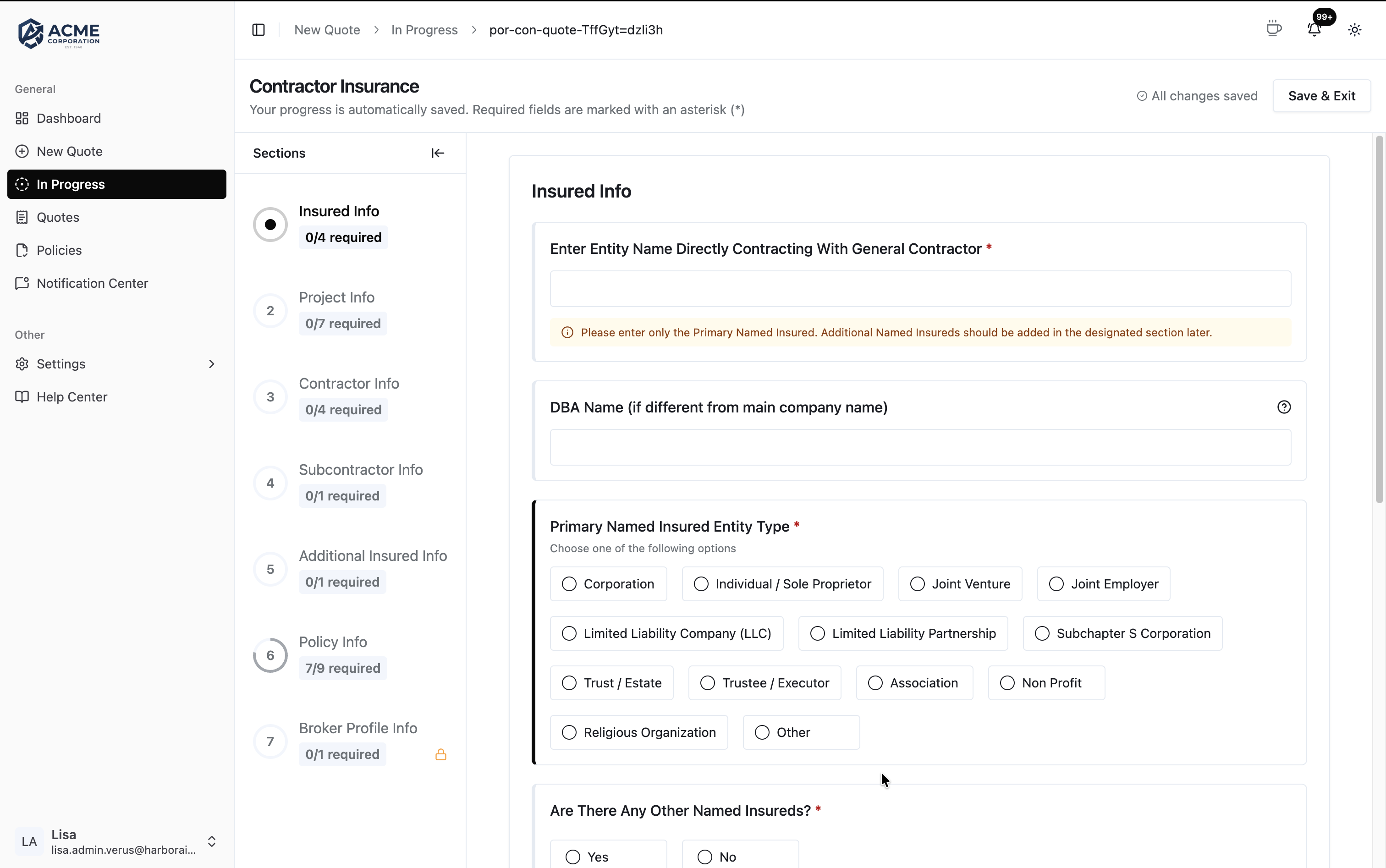Choose Joint Venture entity type

[959, 584]
